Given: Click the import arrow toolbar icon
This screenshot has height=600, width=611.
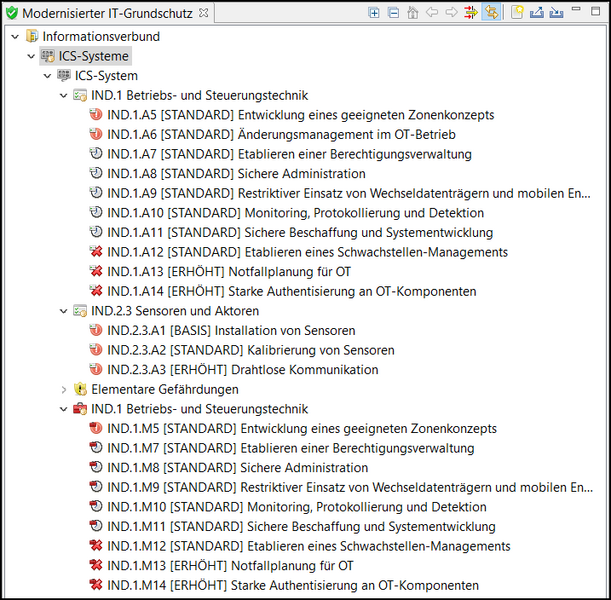Looking at the screenshot, I should coord(556,12).
